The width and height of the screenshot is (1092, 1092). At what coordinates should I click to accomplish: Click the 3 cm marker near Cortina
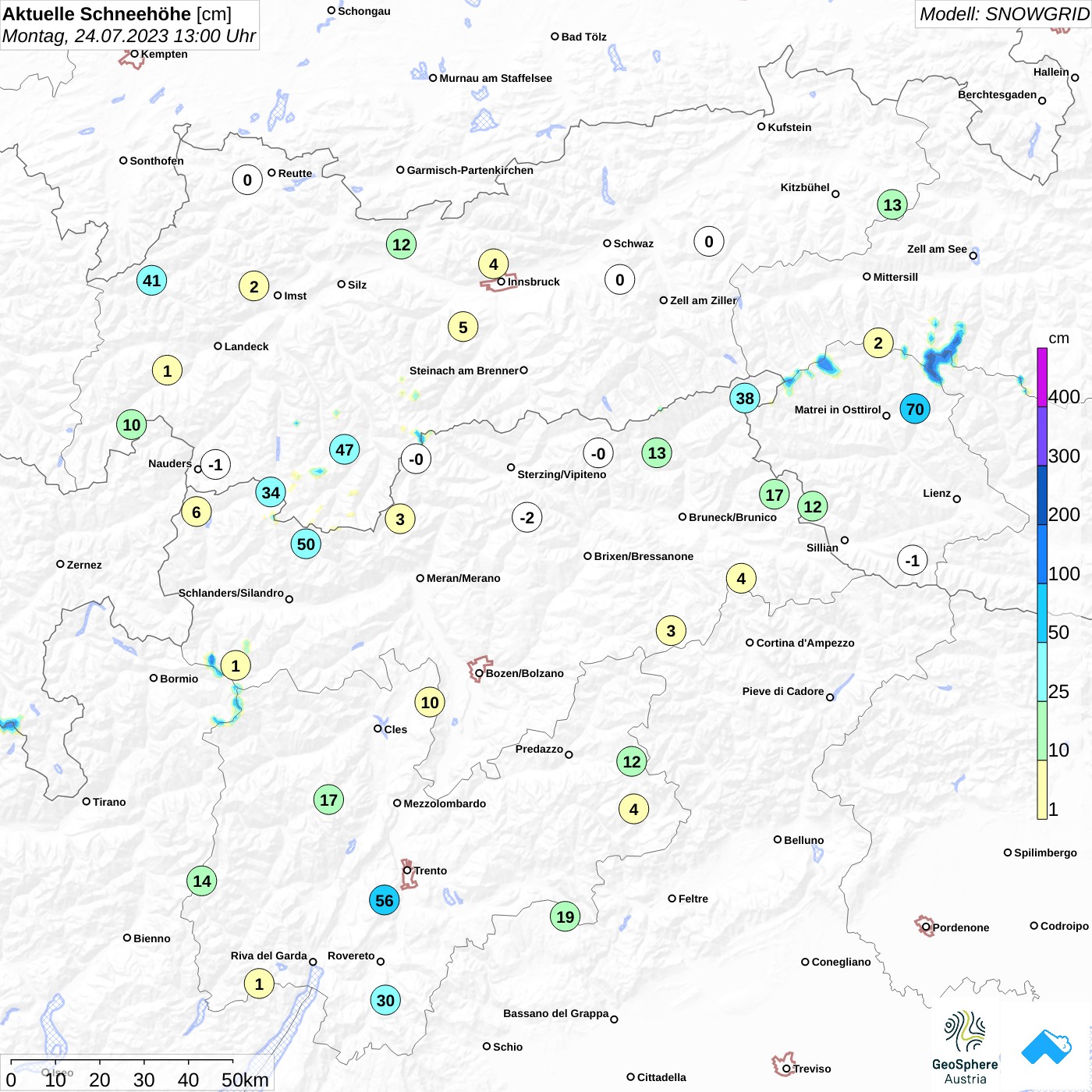click(x=671, y=630)
